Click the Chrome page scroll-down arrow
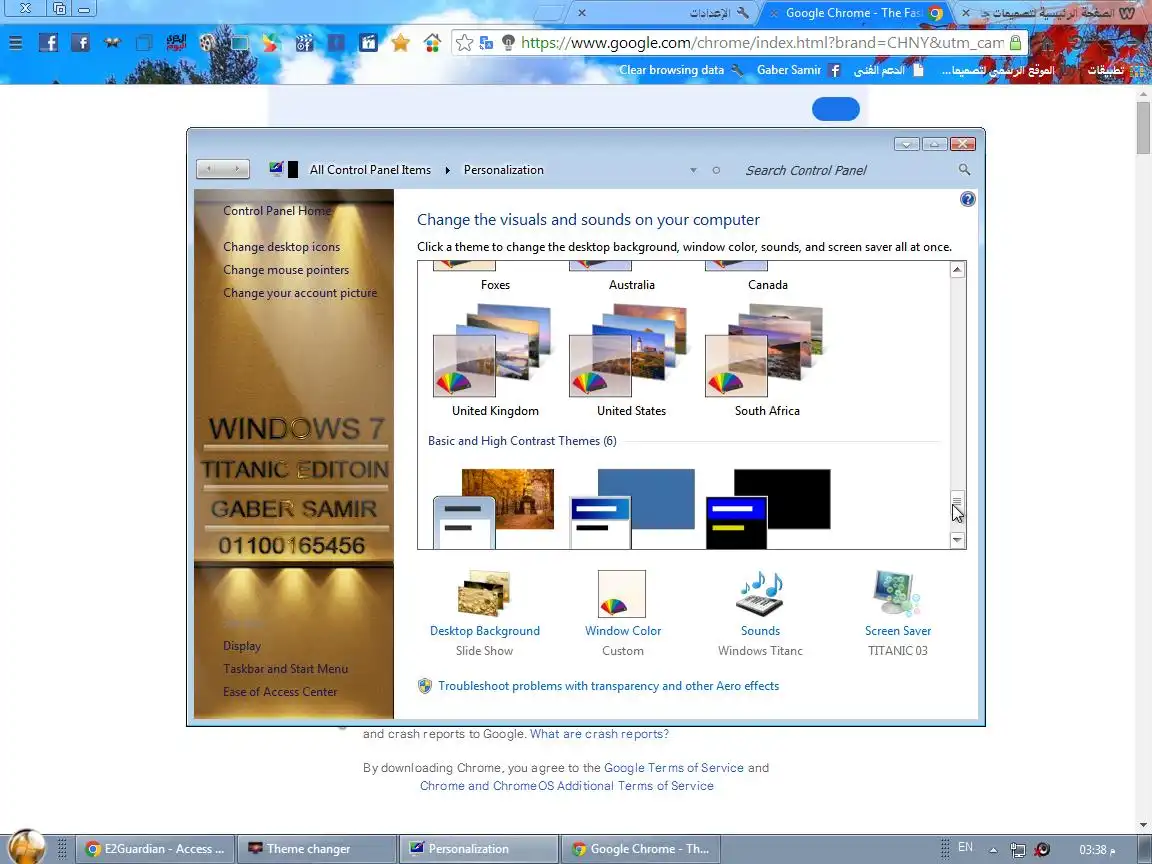The image size is (1152, 864). [1143, 825]
